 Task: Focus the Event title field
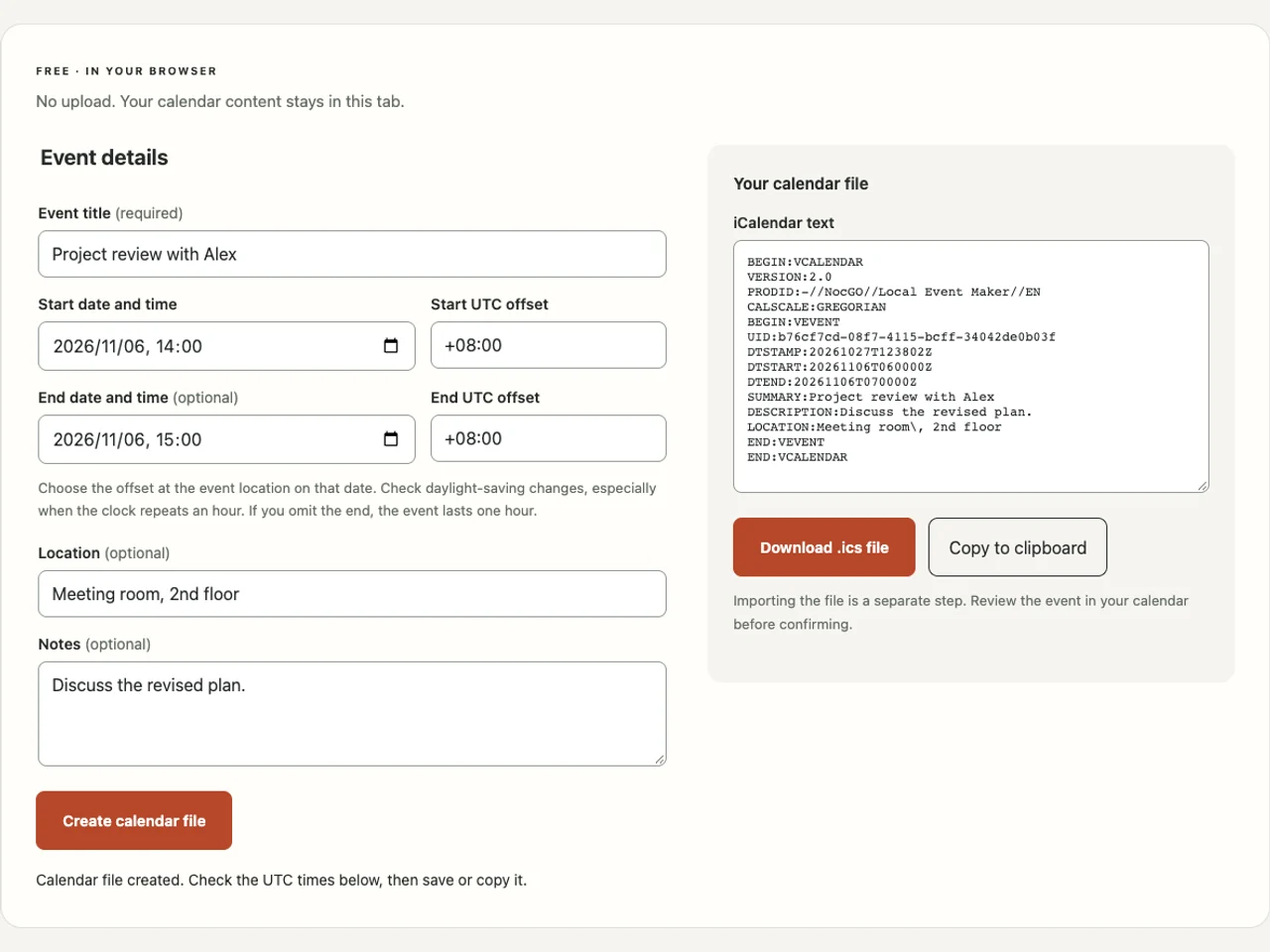[x=352, y=254]
